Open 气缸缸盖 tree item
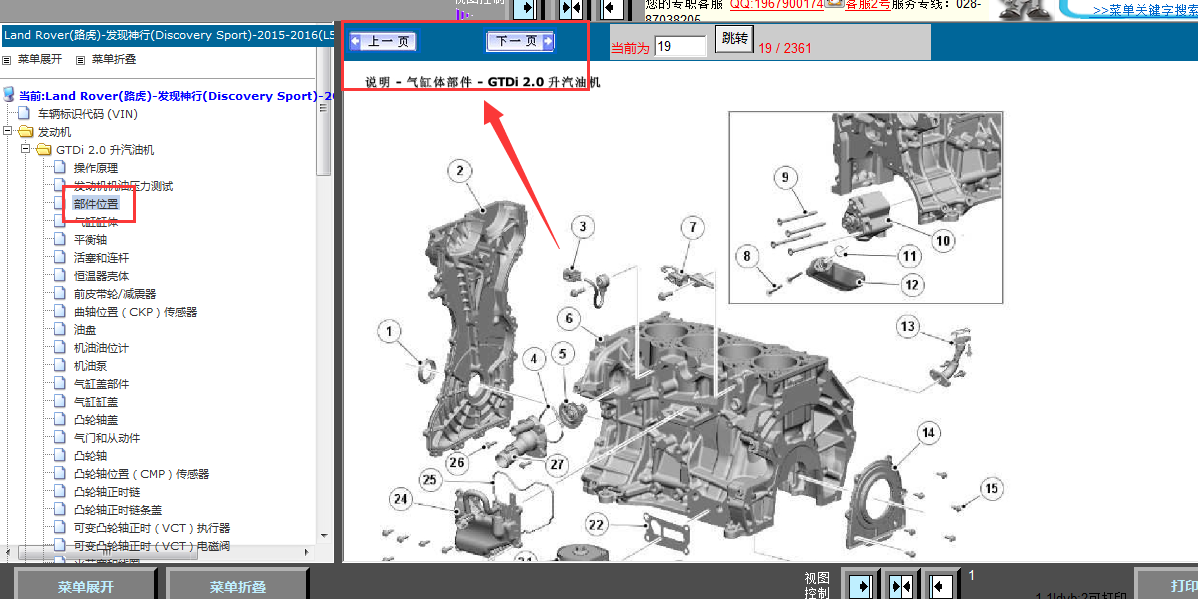 point(96,401)
